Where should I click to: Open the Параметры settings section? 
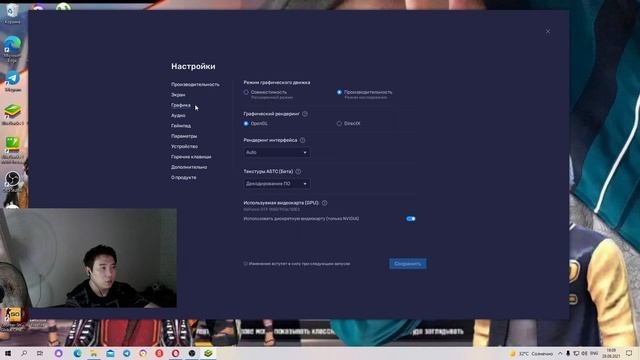(184, 136)
